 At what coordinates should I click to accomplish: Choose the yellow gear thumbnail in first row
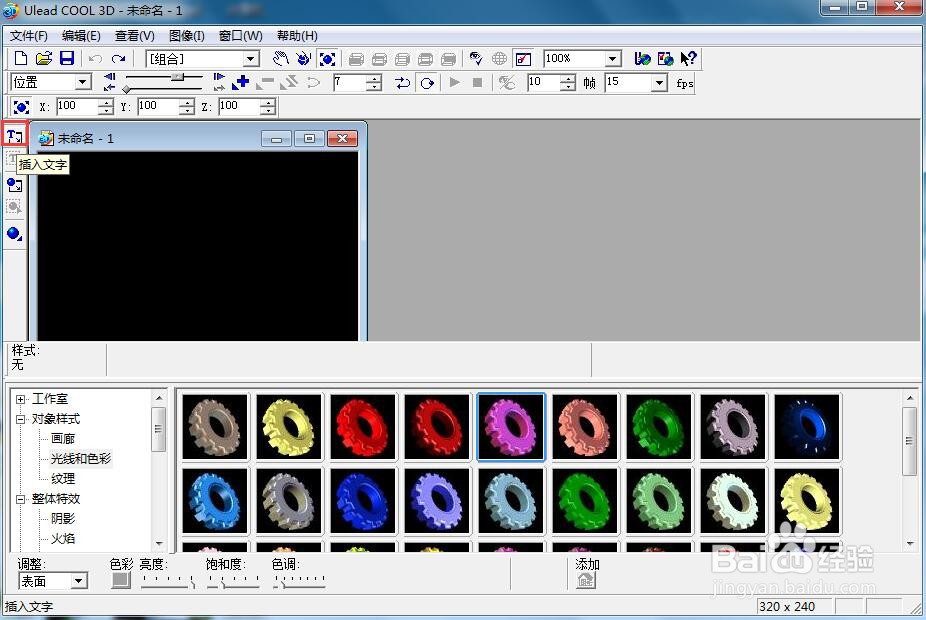[289, 427]
